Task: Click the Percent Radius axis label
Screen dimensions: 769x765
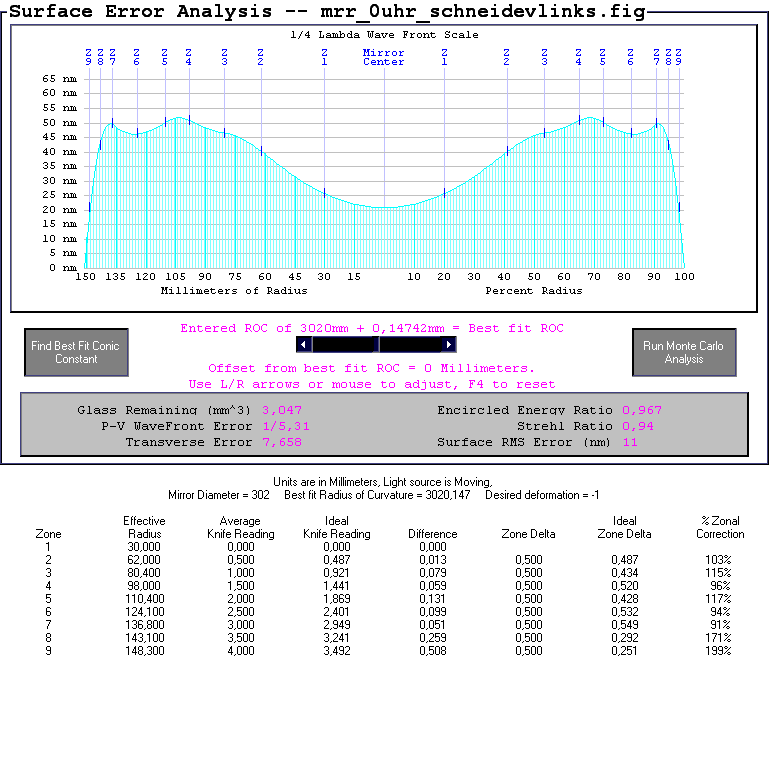Action: pos(534,291)
